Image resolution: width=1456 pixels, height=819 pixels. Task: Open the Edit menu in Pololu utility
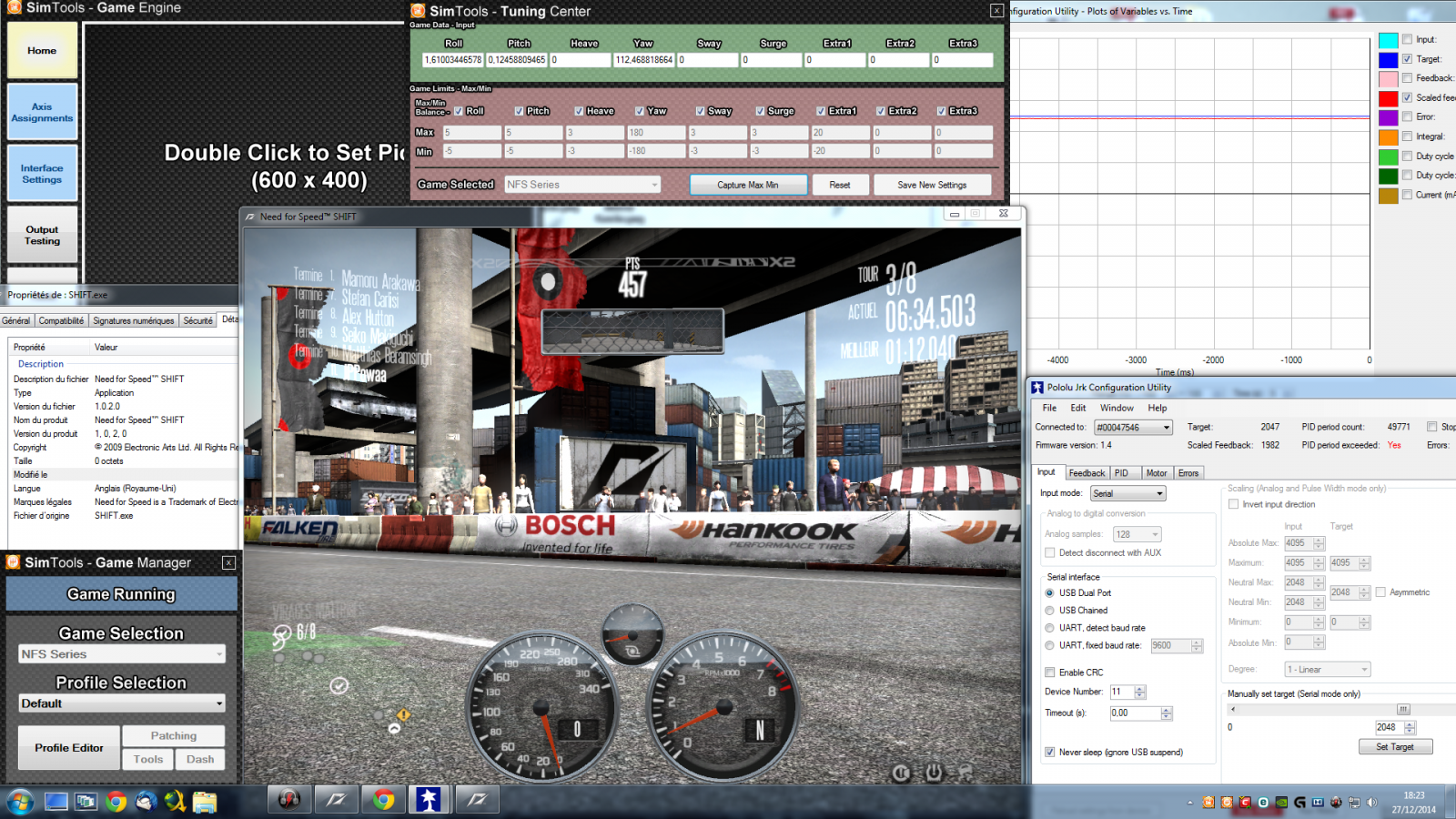click(1078, 408)
